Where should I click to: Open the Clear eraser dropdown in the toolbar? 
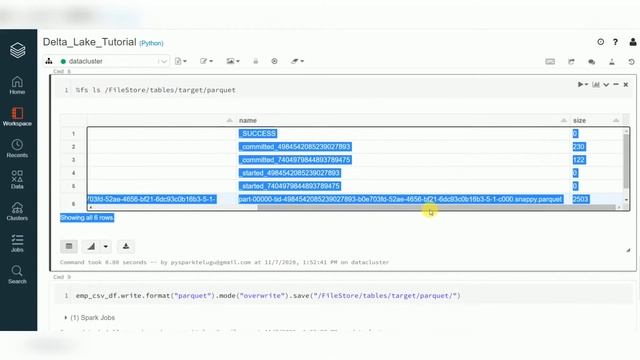point(297,61)
